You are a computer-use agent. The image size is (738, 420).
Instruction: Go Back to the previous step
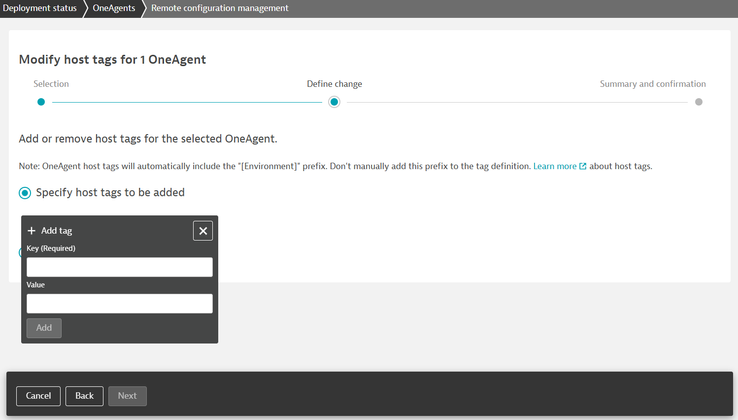[x=84, y=396]
